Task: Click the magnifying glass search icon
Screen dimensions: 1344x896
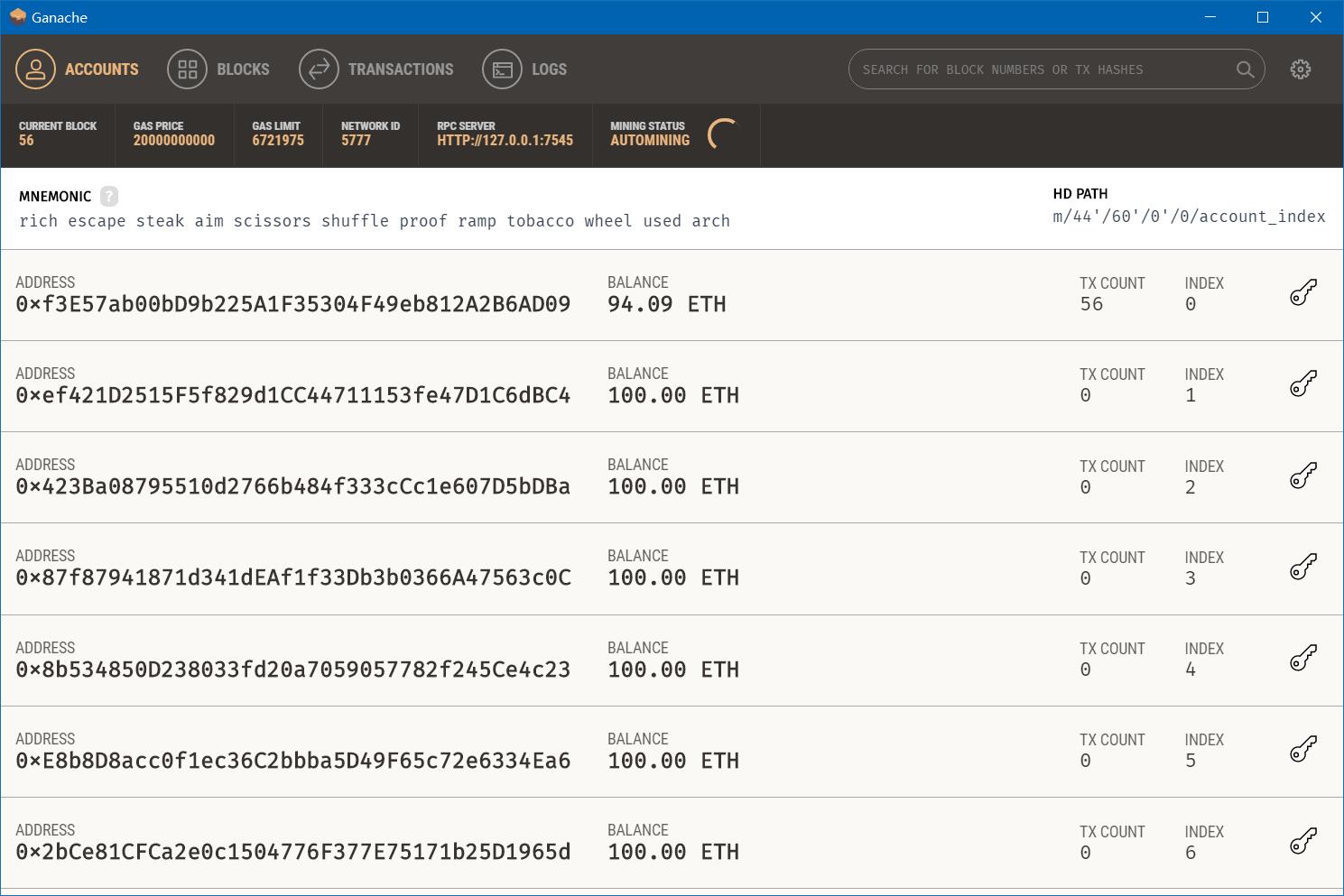Action: (1245, 69)
